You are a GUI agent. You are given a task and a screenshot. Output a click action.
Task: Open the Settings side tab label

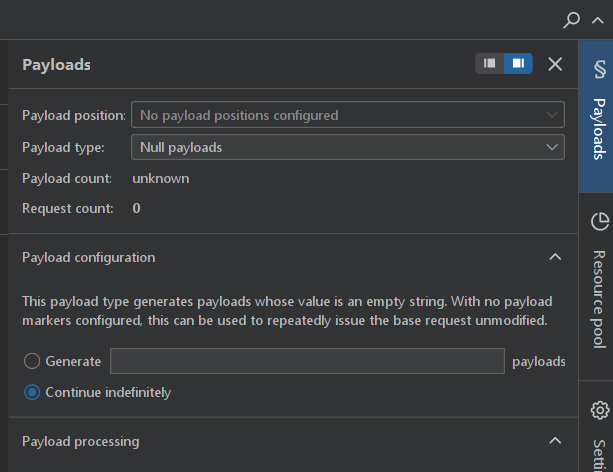(x=600, y=452)
